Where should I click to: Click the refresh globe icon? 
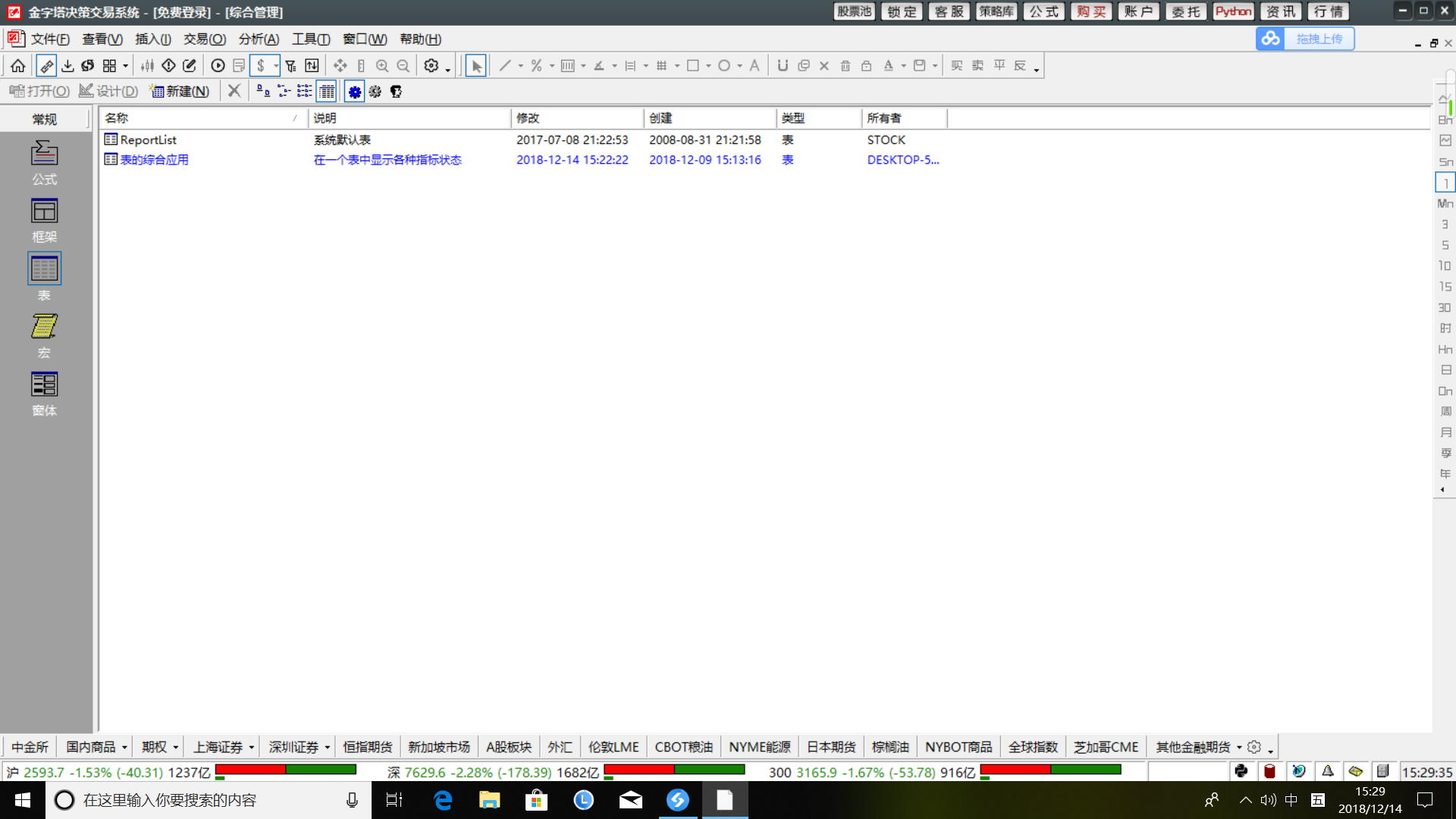click(x=88, y=66)
